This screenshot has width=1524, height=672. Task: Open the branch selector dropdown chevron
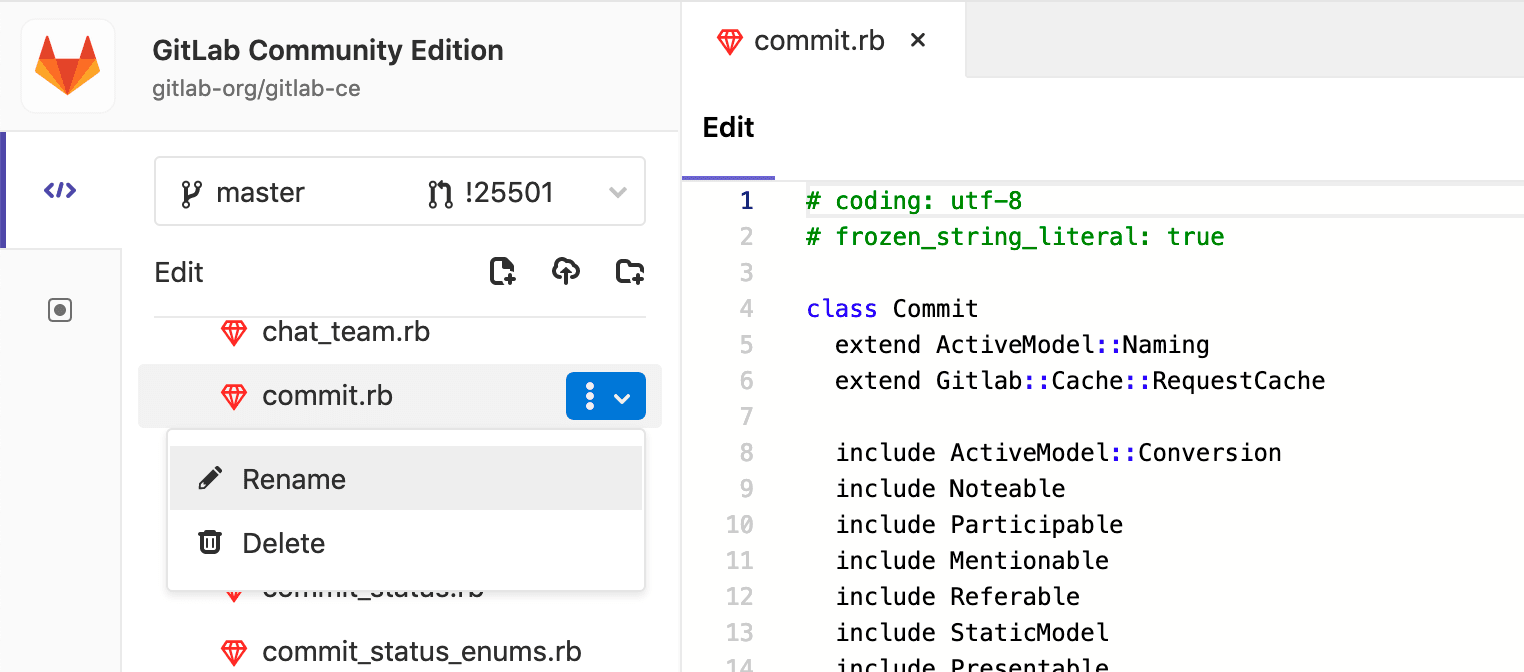click(618, 191)
